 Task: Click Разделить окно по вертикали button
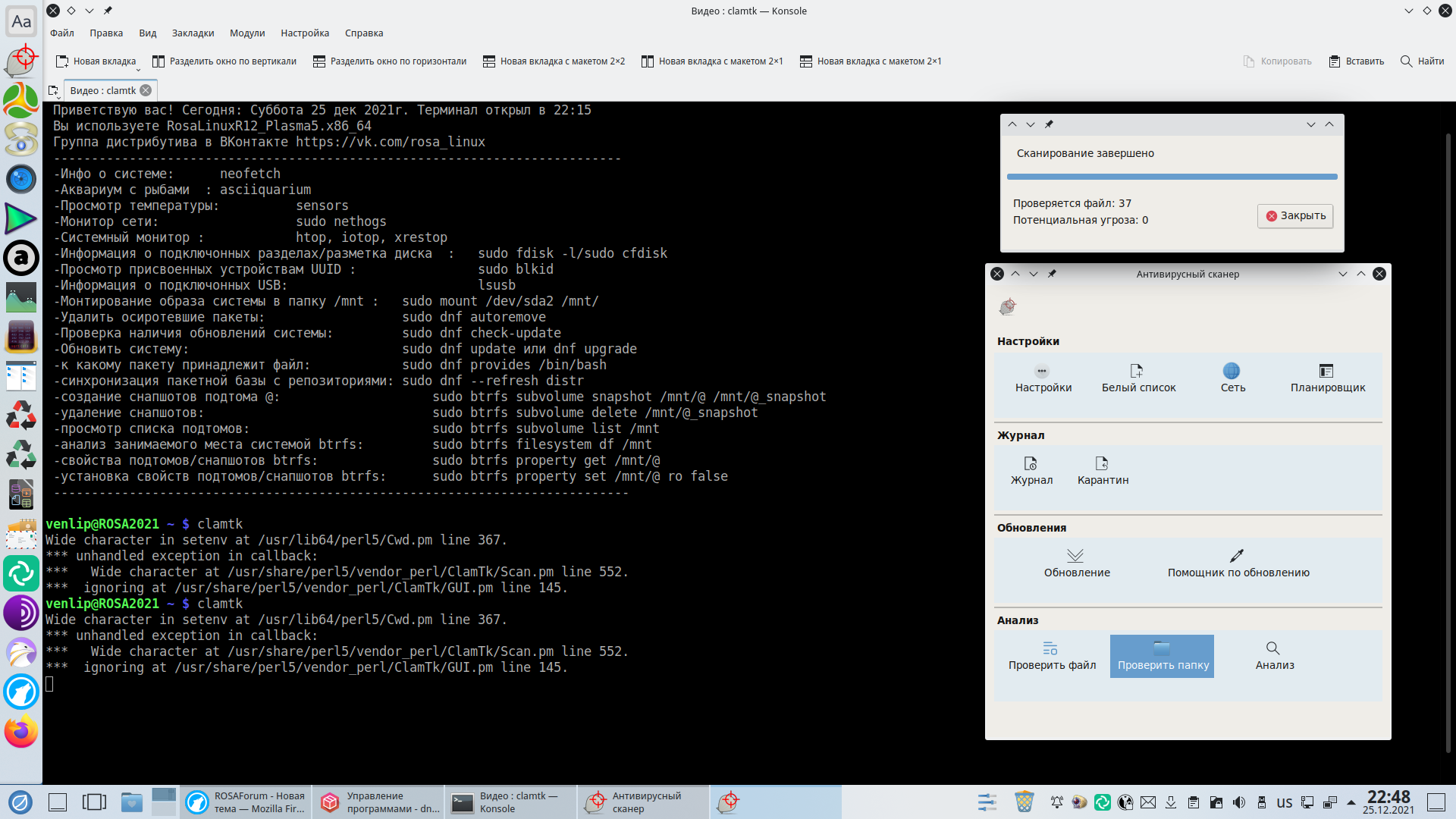click(x=224, y=61)
